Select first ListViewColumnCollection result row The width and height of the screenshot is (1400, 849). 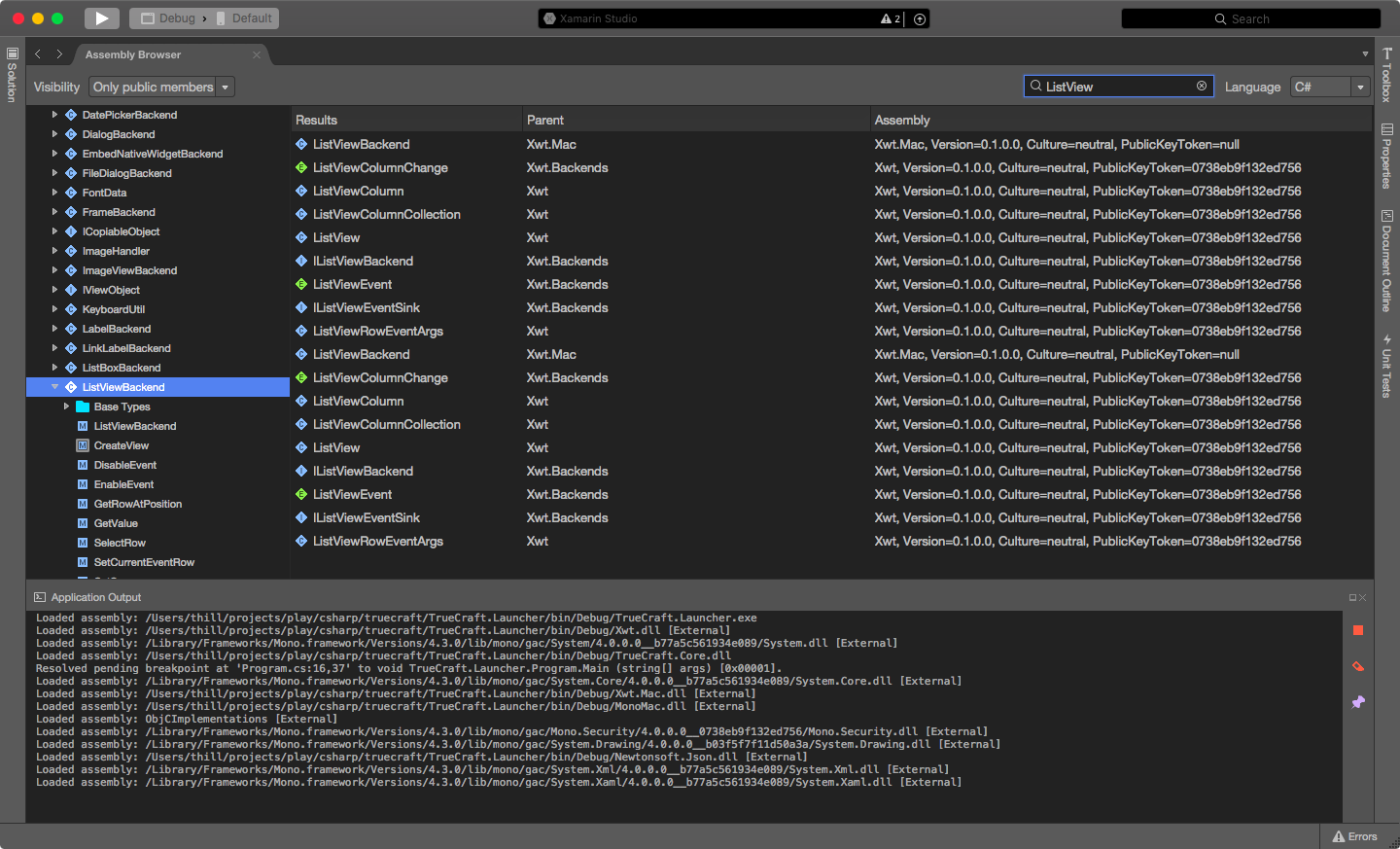(832, 214)
